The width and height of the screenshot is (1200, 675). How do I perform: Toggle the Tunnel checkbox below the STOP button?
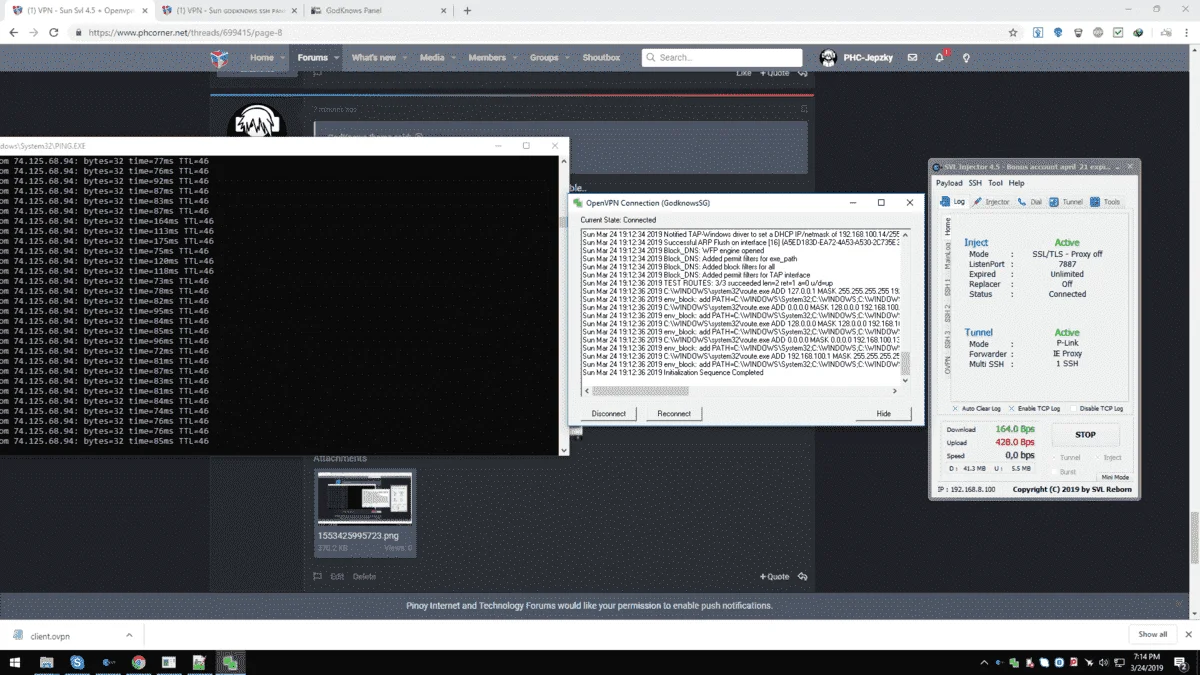pyautogui.click(x=1065, y=458)
